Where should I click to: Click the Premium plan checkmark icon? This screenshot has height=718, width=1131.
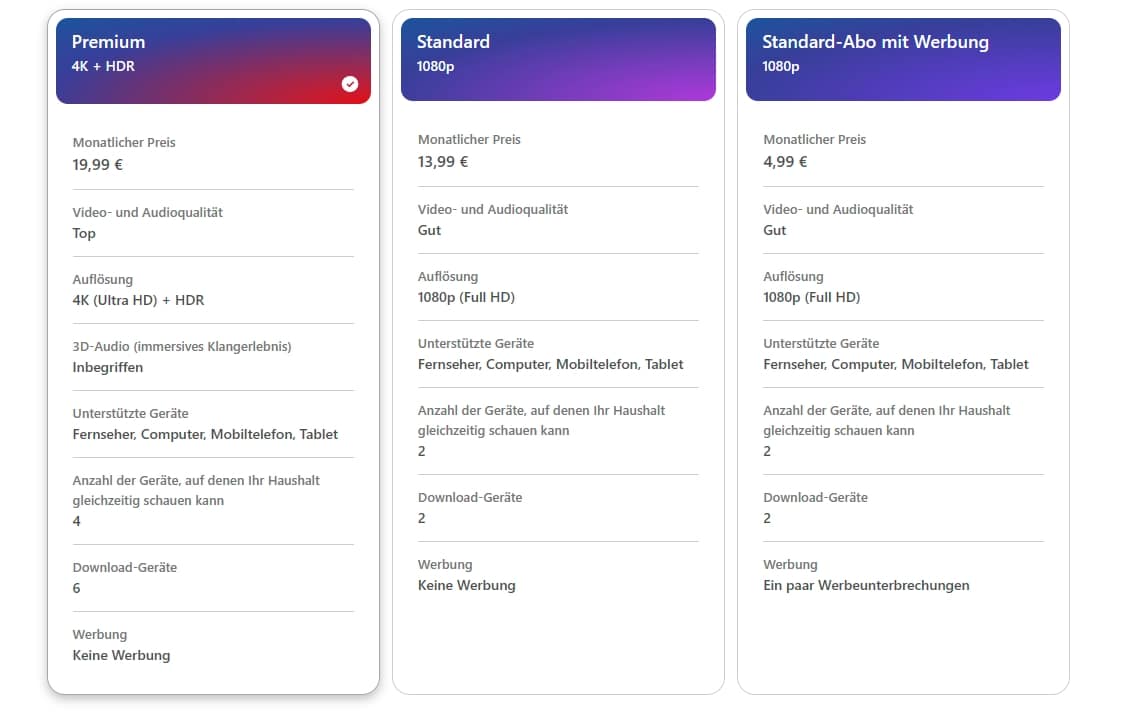tap(349, 84)
